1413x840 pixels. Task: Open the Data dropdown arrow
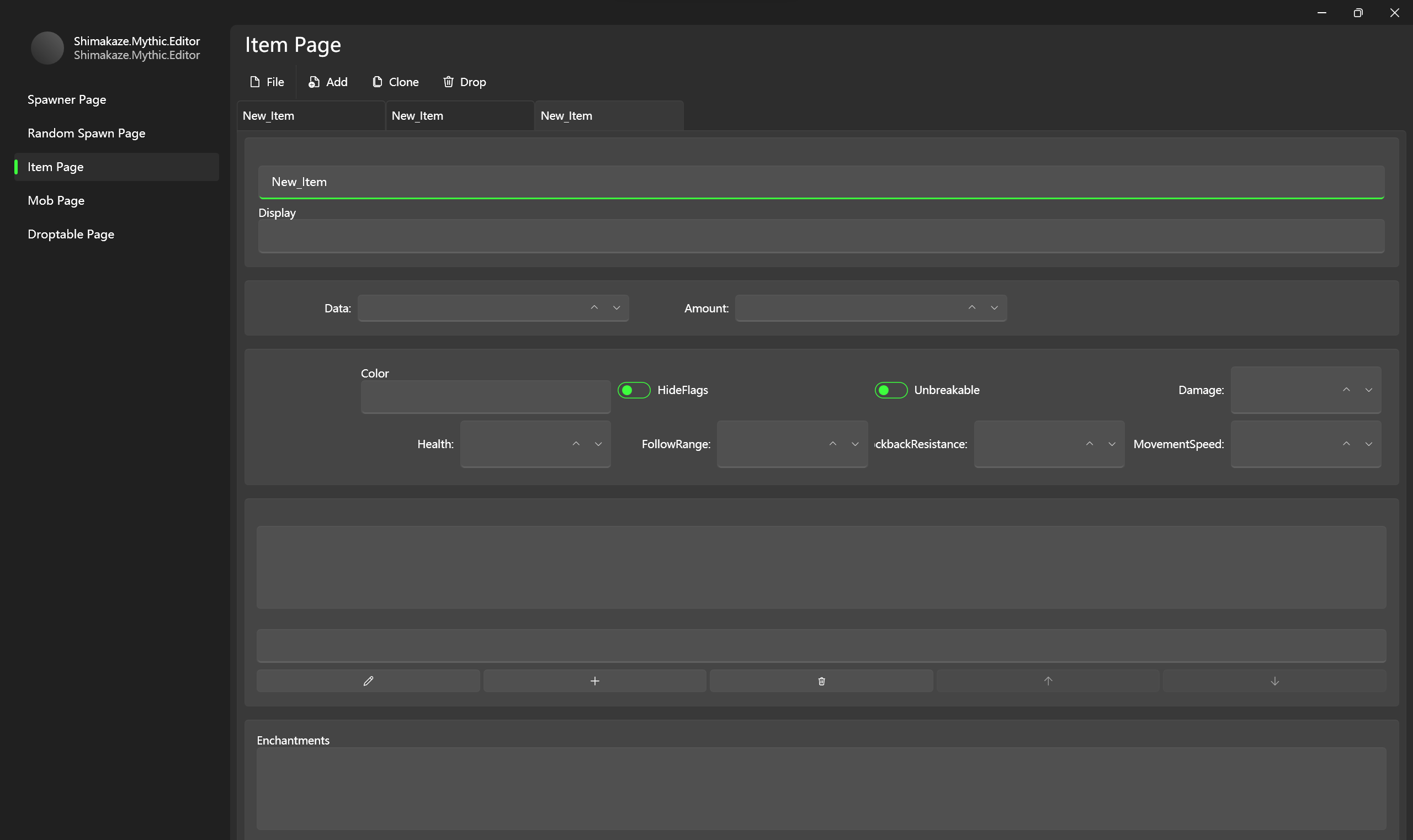click(x=615, y=308)
